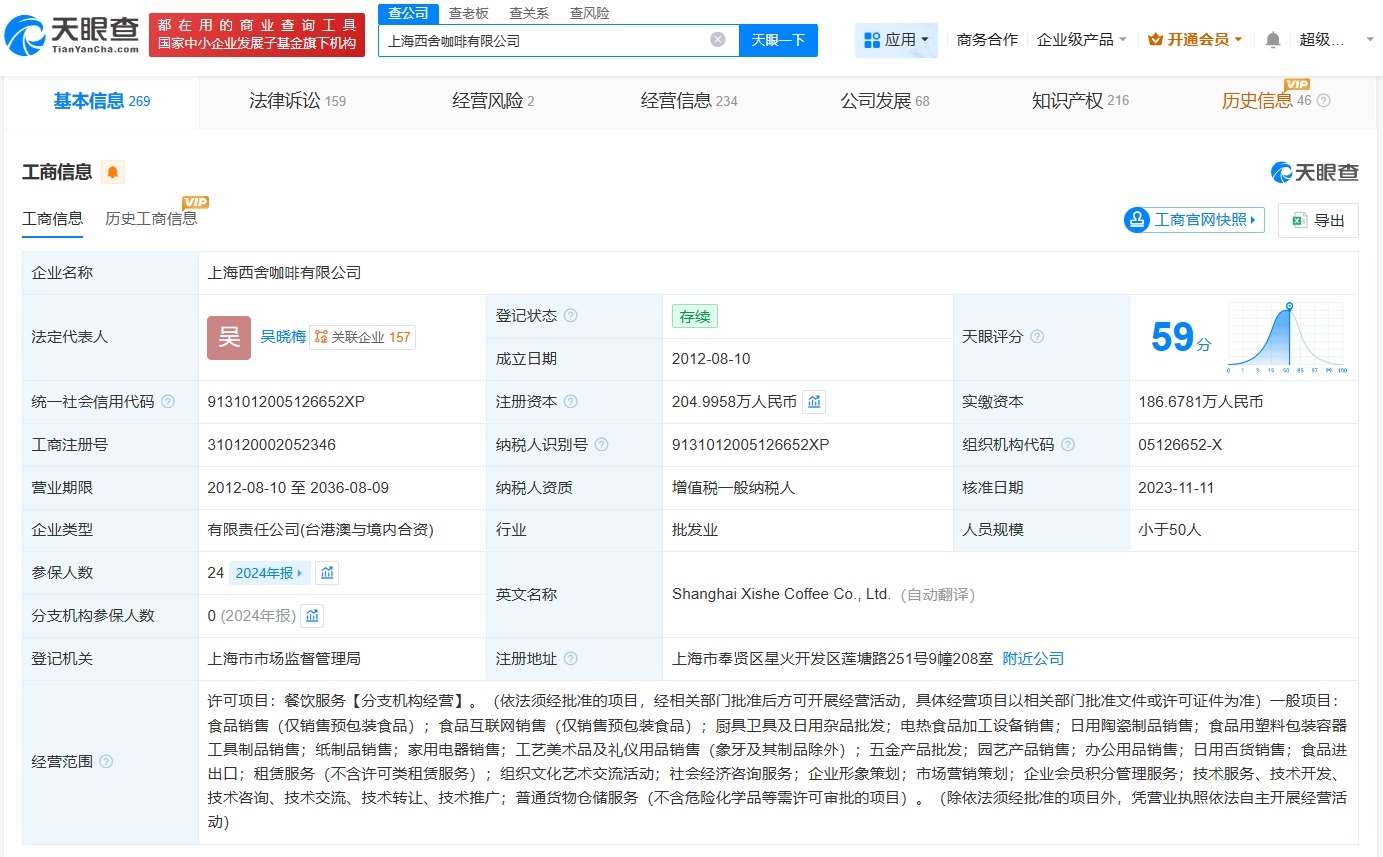Click the 工商官网快照 button
The width and height of the screenshot is (1383, 857).
[1193, 220]
